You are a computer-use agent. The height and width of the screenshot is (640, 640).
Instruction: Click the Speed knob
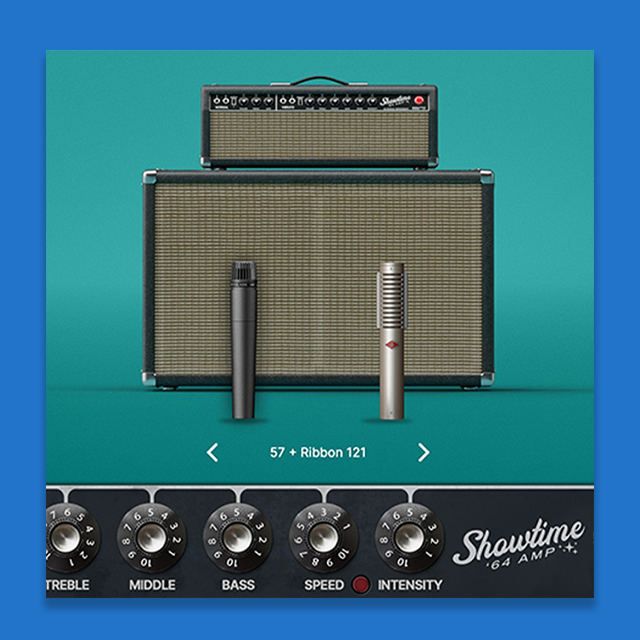[x=322, y=535]
